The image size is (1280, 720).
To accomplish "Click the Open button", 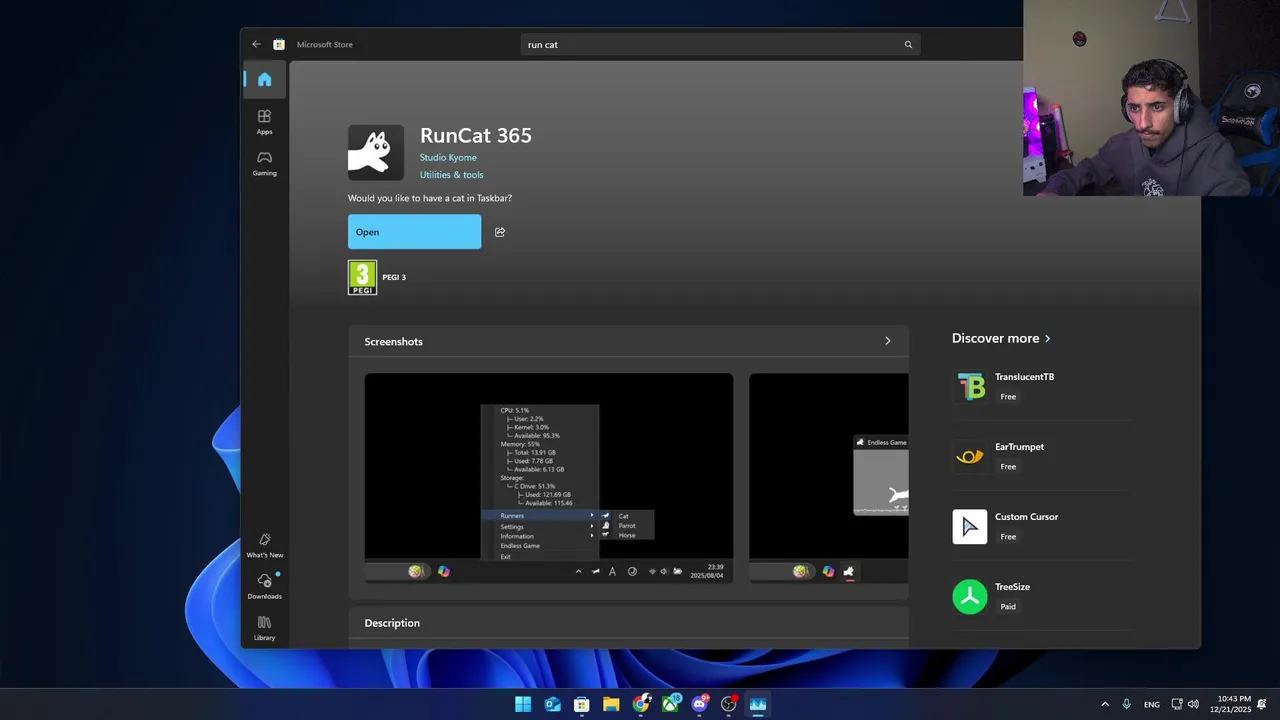I will point(414,232).
